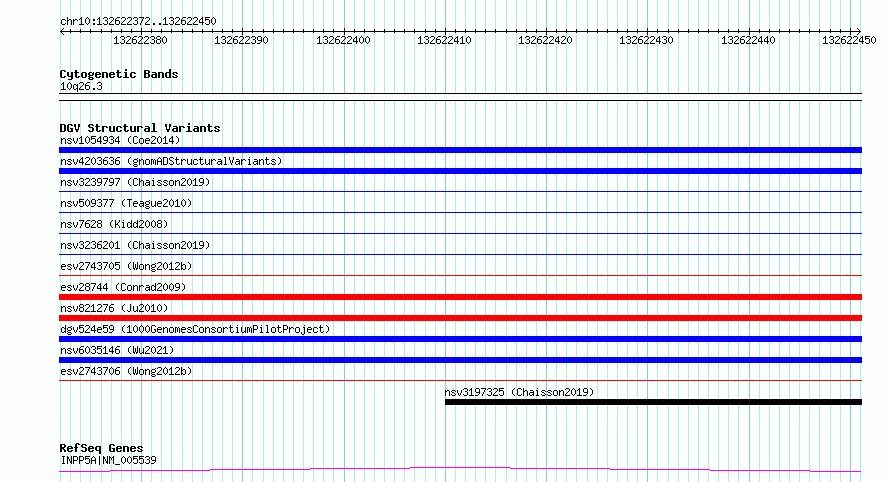
Task: Click the blue bar under dgv524e59
Action: click(x=460, y=339)
